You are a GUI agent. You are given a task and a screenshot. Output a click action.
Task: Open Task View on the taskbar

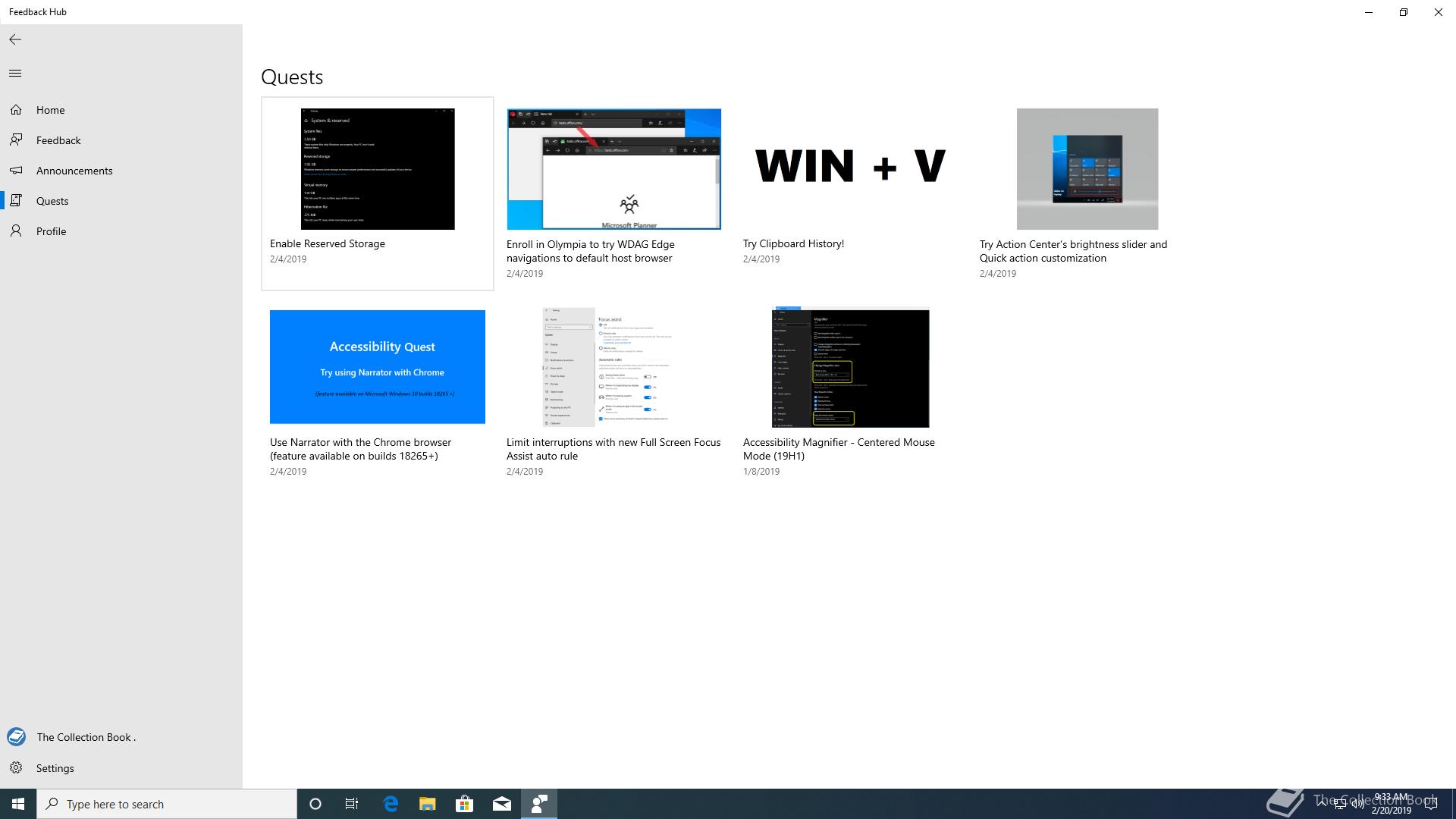pyautogui.click(x=352, y=804)
